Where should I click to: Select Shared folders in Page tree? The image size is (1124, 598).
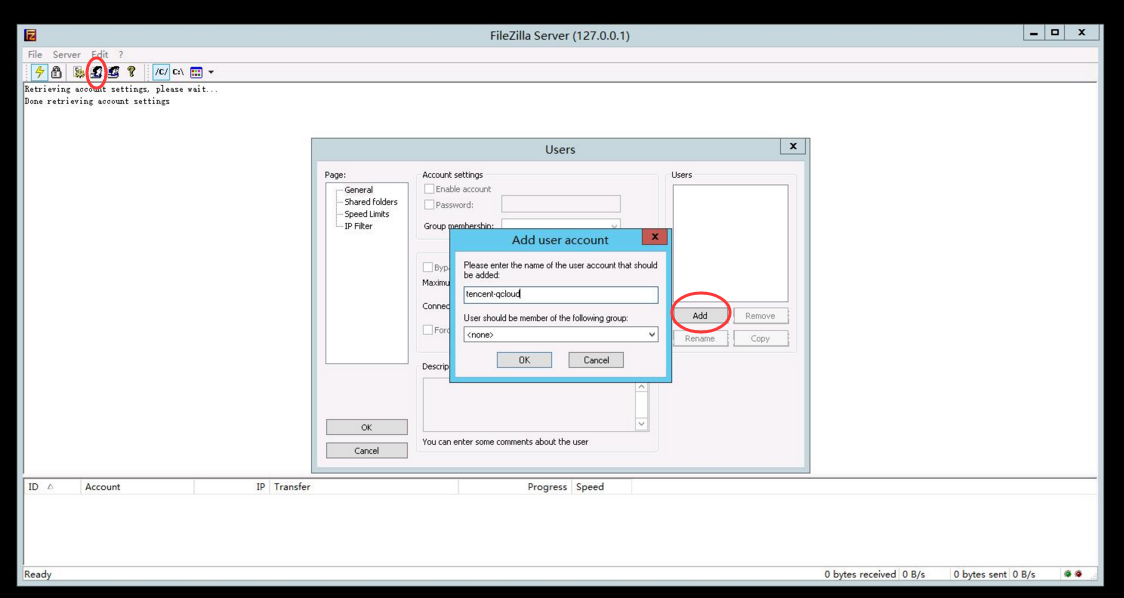tap(370, 202)
